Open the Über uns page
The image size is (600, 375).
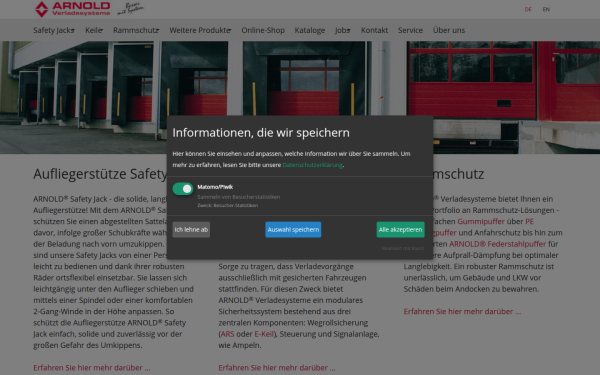pyautogui.click(x=448, y=30)
